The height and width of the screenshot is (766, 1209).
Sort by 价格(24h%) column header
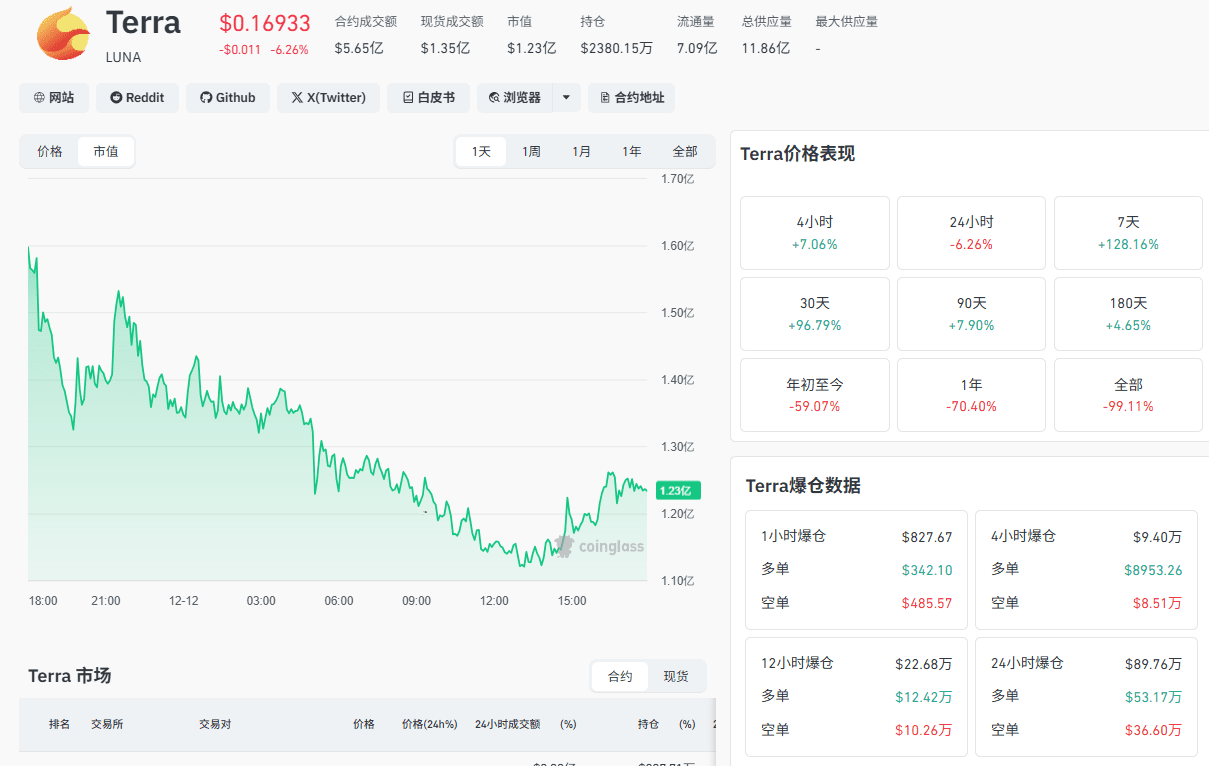pyautogui.click(x=429, y=724)
